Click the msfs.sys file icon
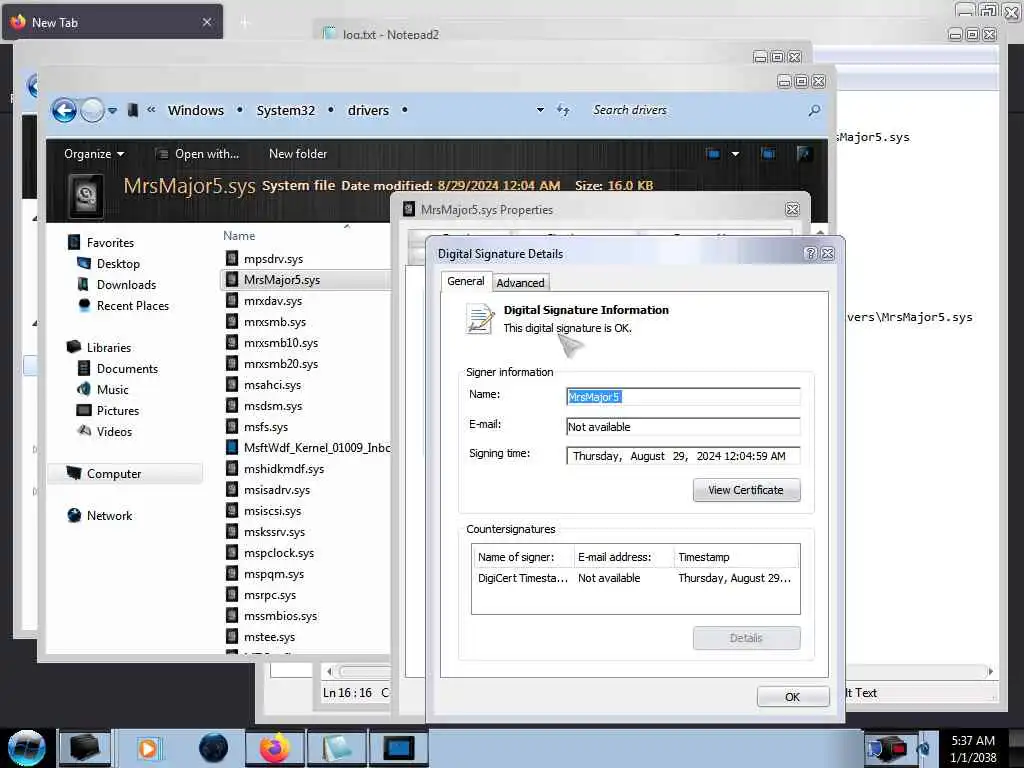The width and height of the screenshot is (1024, 768). pos(232,427)
